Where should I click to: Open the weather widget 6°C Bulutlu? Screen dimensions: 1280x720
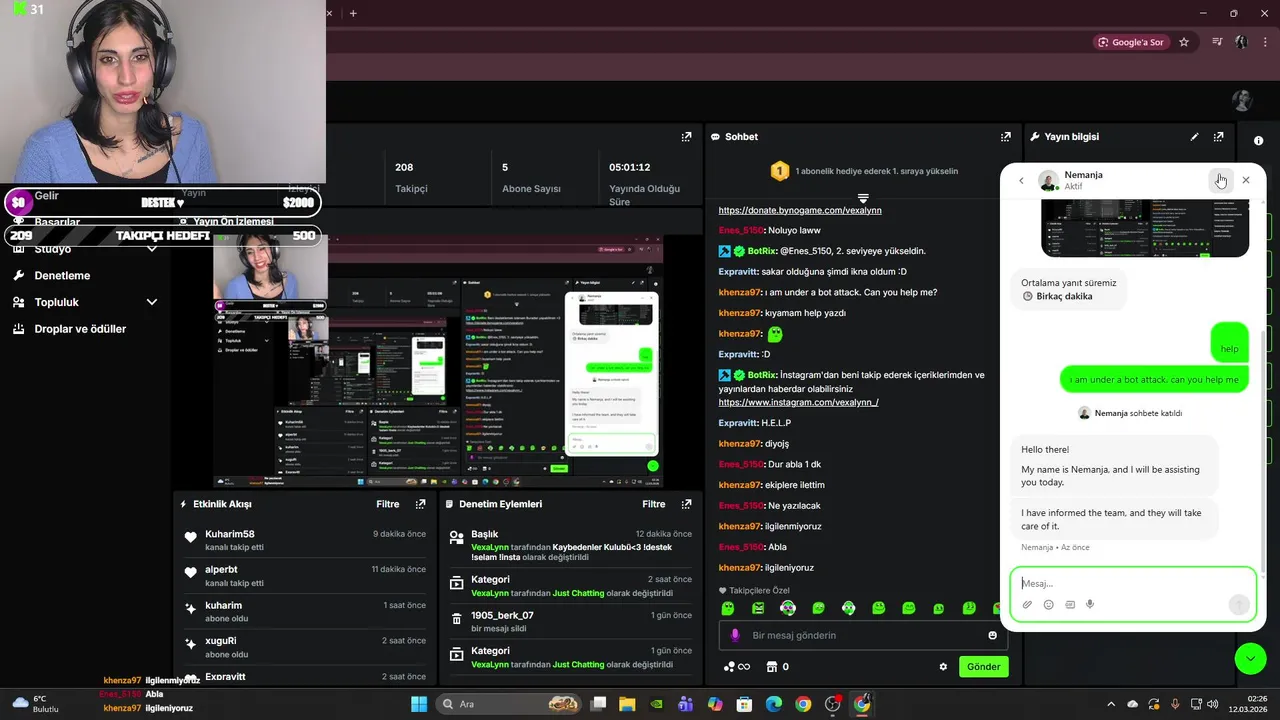pyautogui.click(x=35, y=704)
